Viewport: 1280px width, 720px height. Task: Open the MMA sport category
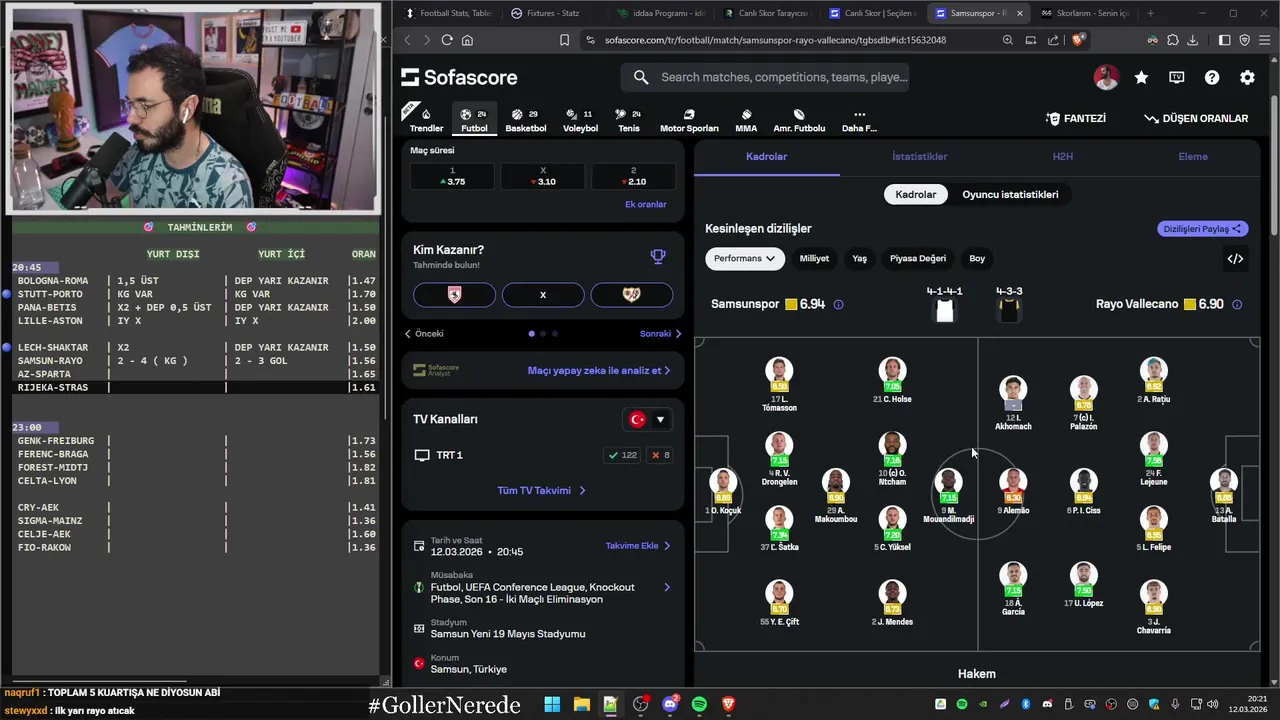746,120
